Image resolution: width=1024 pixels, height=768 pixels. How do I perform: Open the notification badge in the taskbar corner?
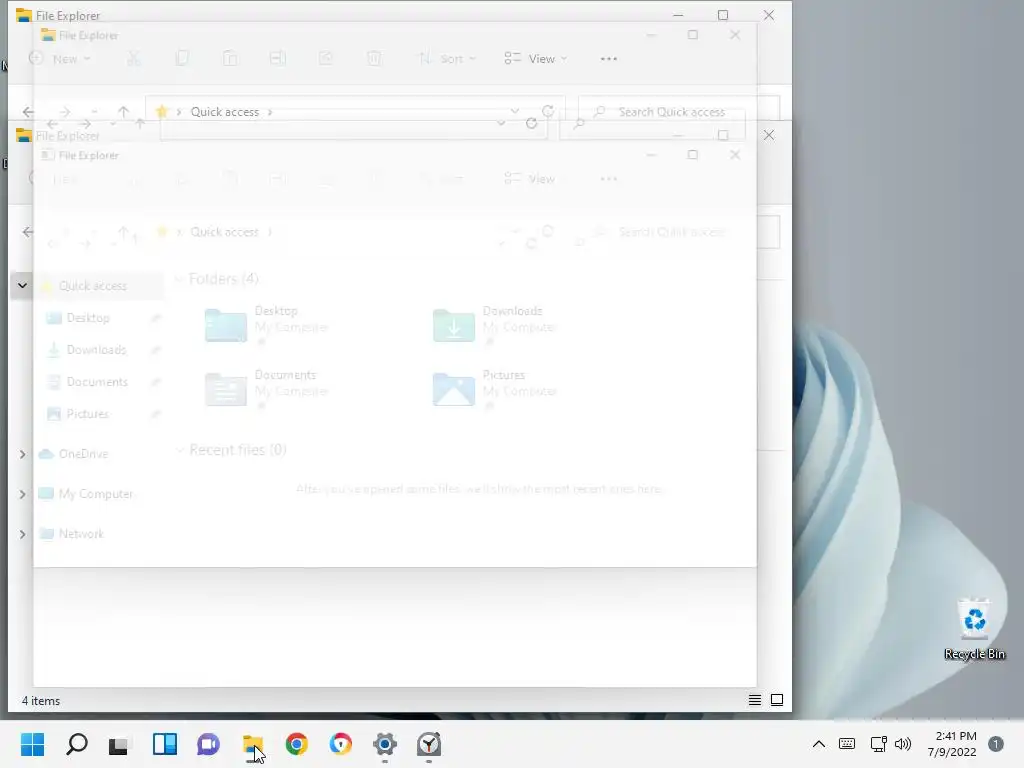pyautogui.click(x=996, y=744)
